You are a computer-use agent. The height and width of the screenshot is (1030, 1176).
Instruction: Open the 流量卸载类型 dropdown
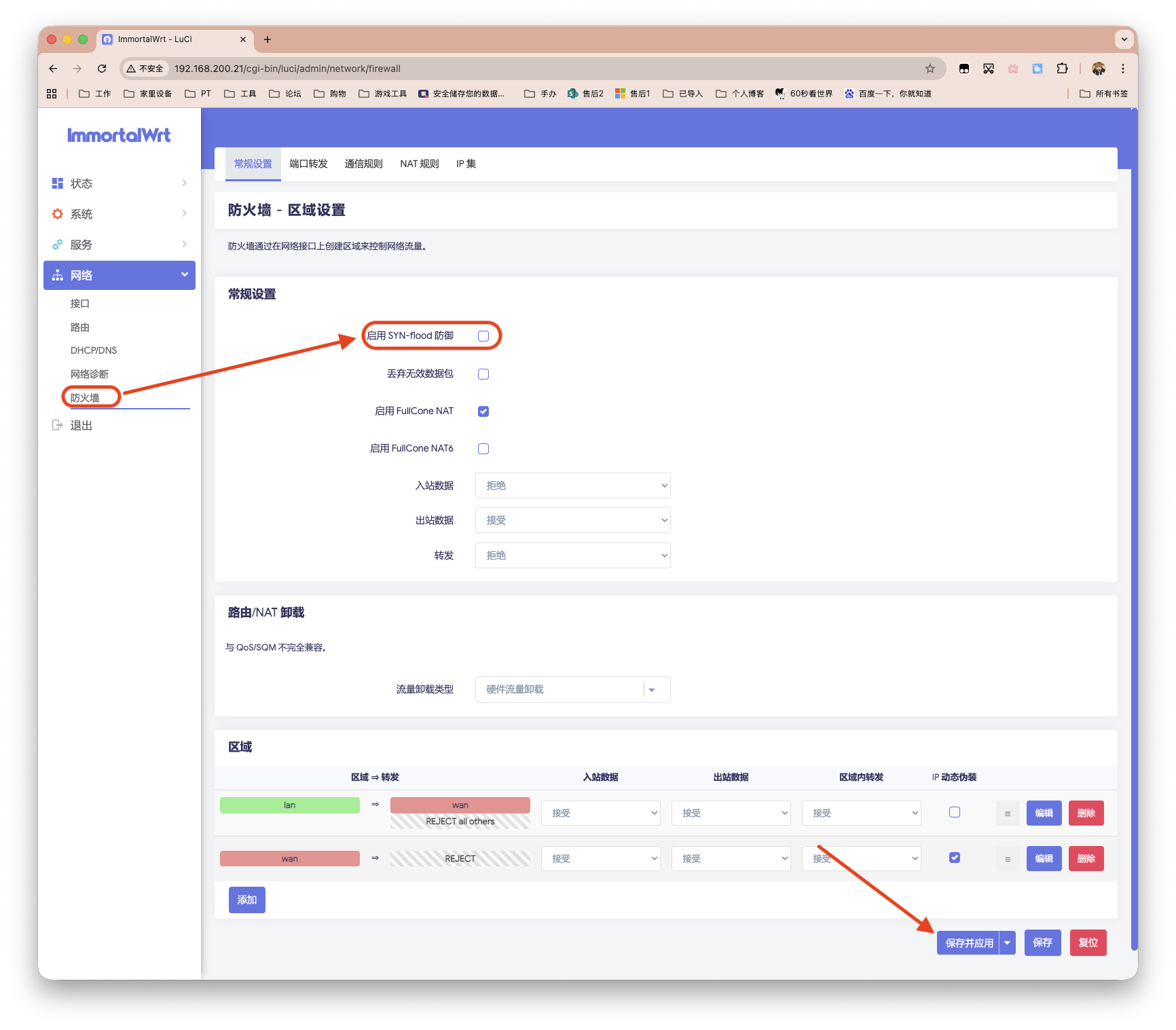coord(572,689)
